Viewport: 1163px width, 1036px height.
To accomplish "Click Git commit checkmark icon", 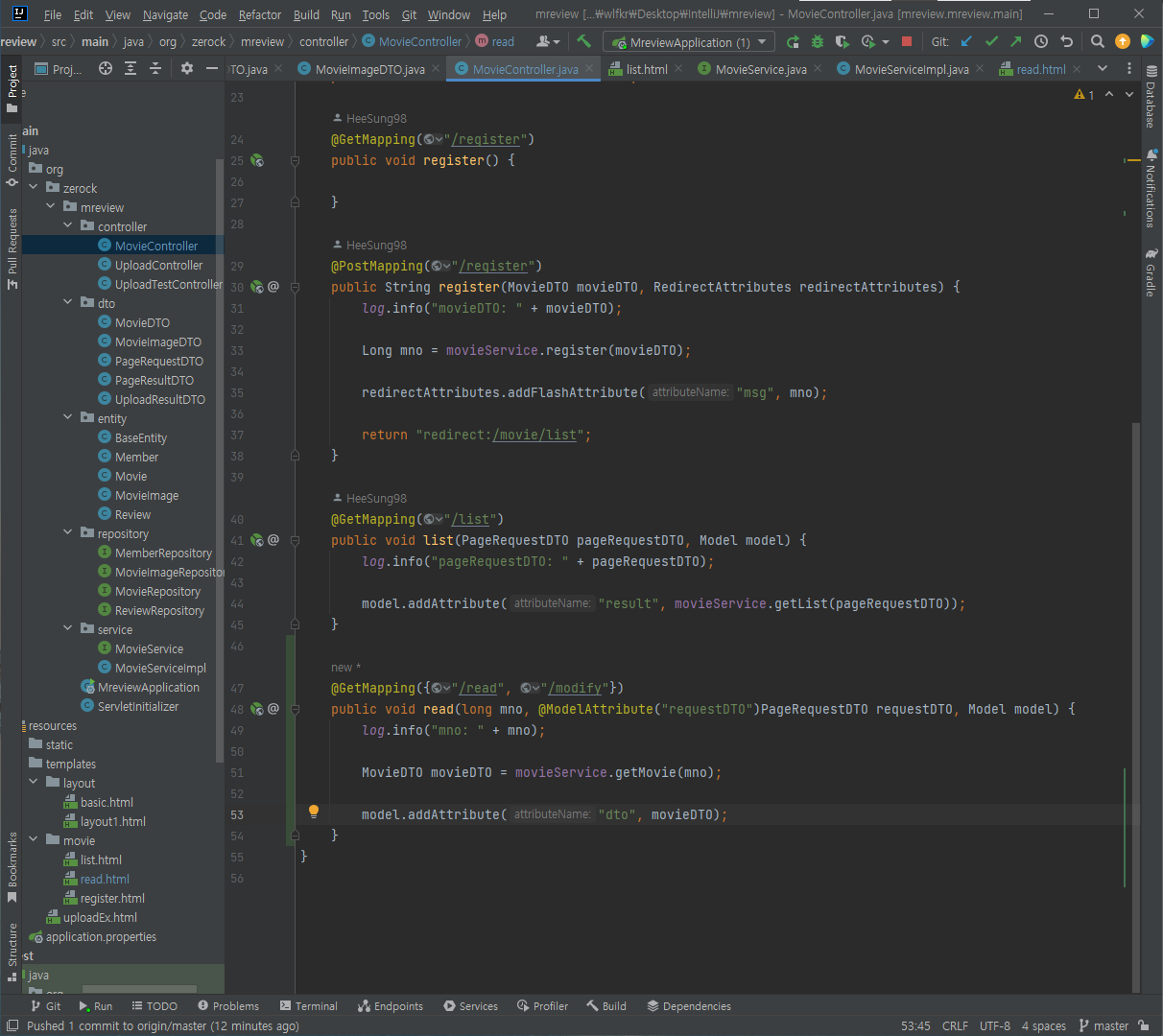I will (991, 41).
